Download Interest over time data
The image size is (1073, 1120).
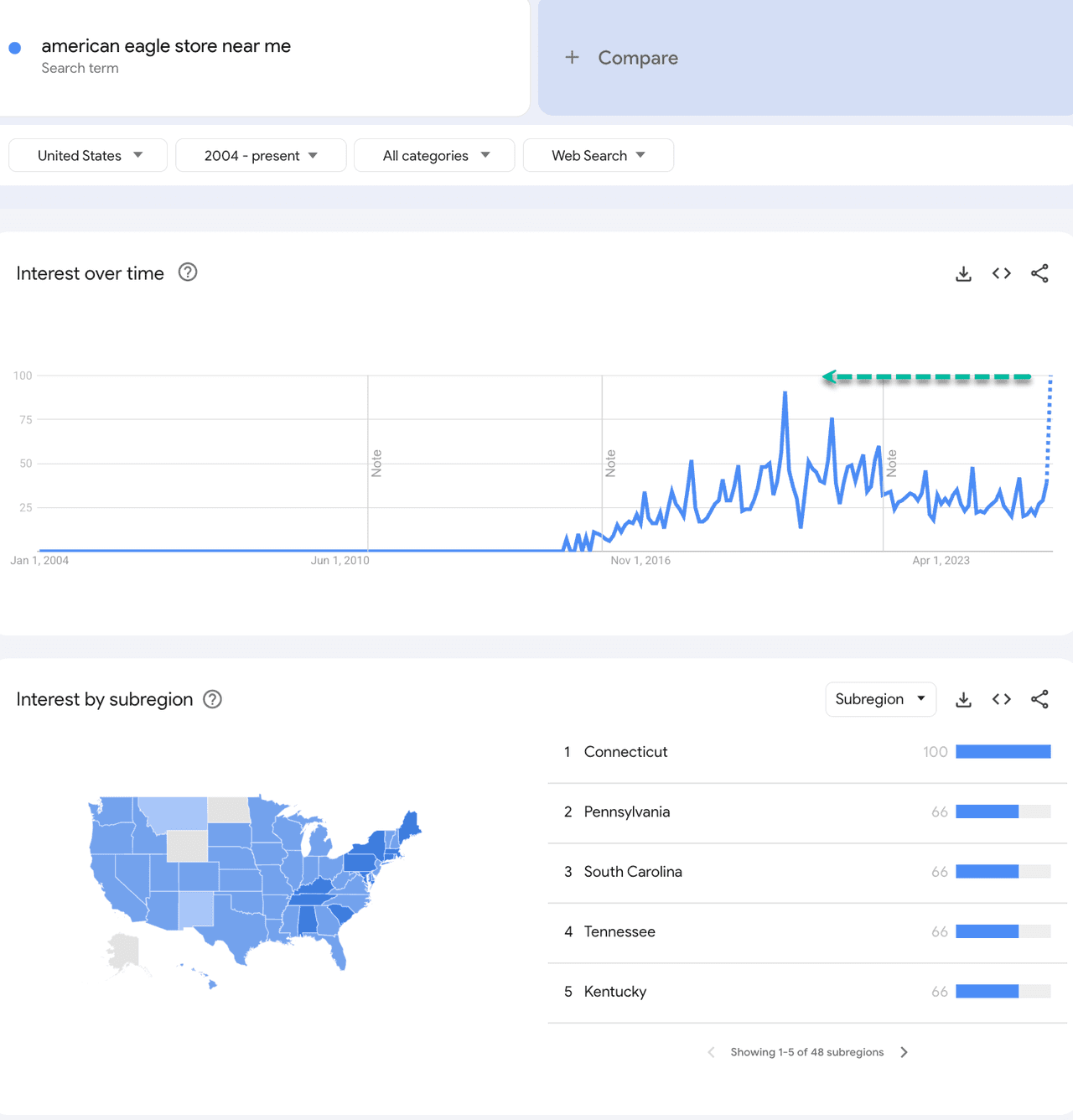click(963, 274)
